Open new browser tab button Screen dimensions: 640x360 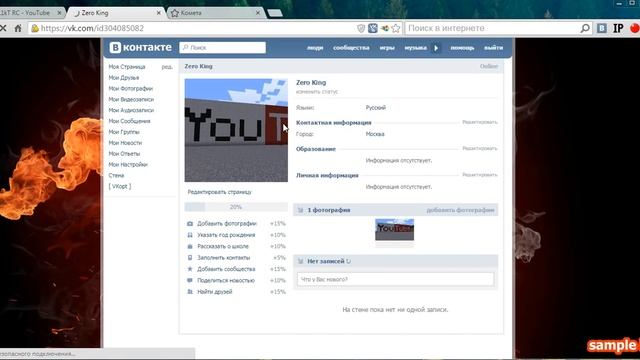pyautogui.click(x=275, y=13)
